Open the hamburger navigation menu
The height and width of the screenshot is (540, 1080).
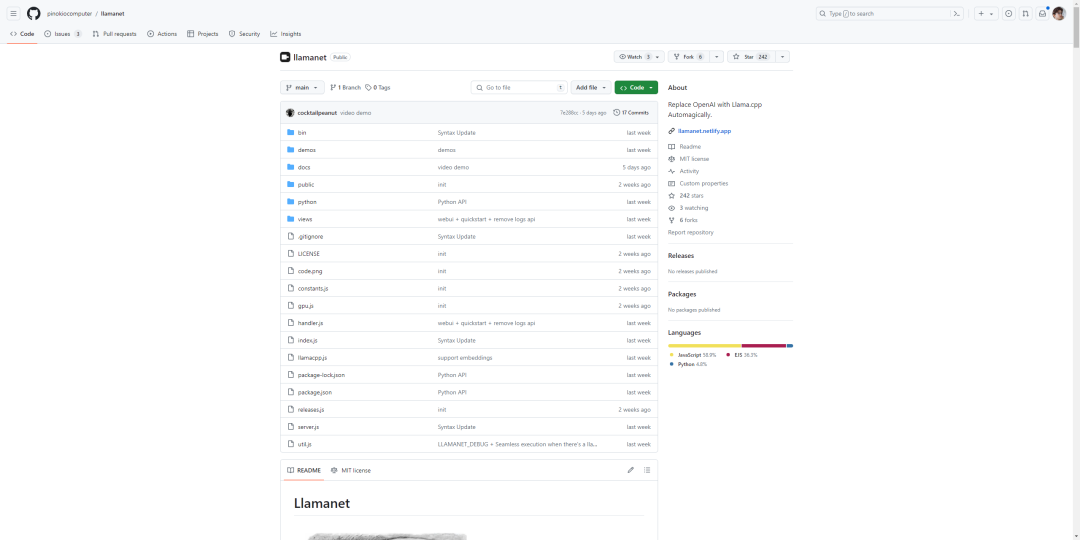point(13,14)
